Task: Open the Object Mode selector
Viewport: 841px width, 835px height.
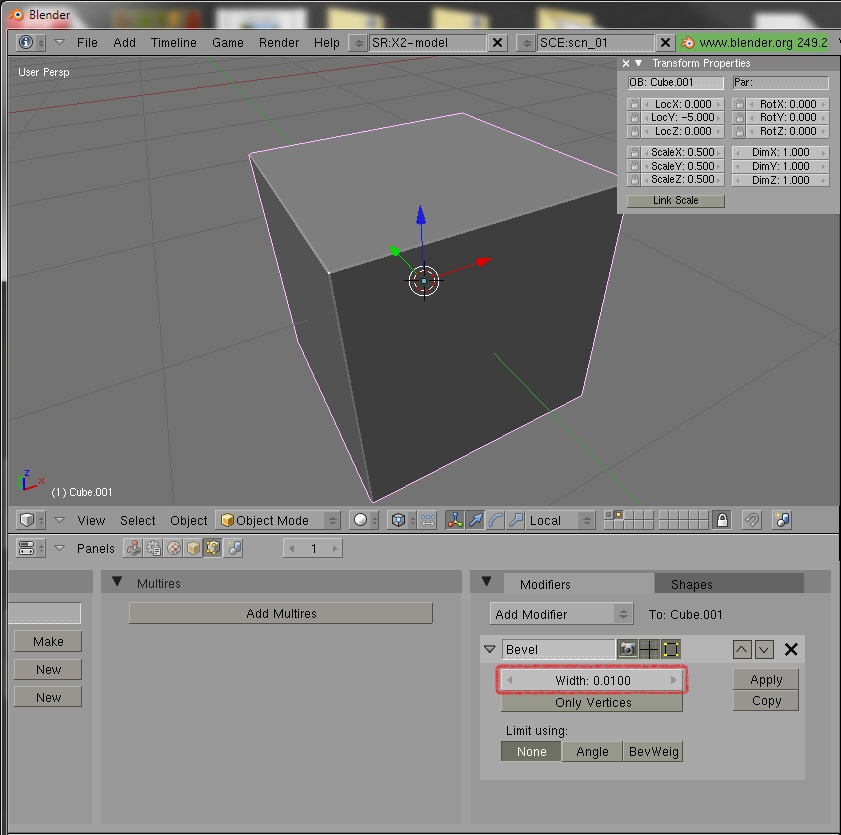Action: [278, 520]
